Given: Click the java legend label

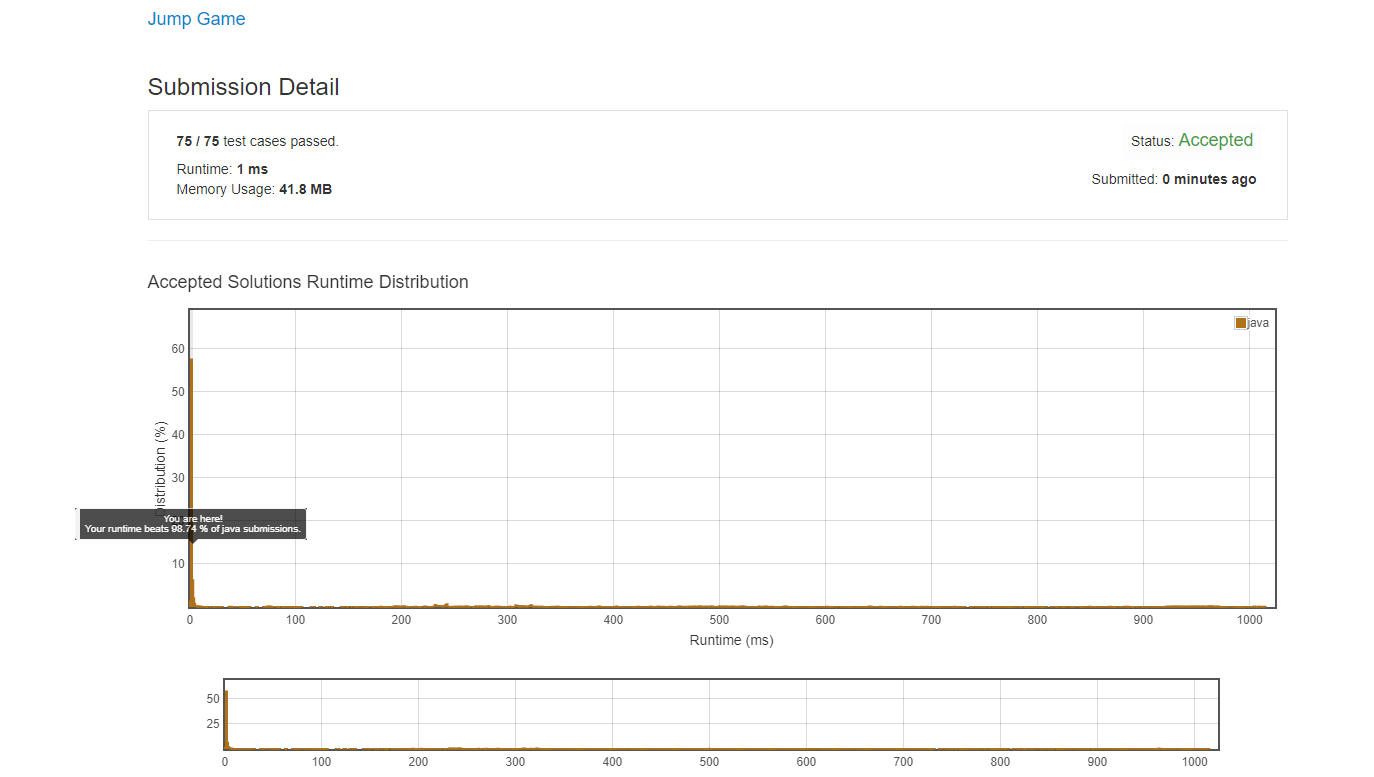Looking at the screenshot, I should tap(1258, 323).
